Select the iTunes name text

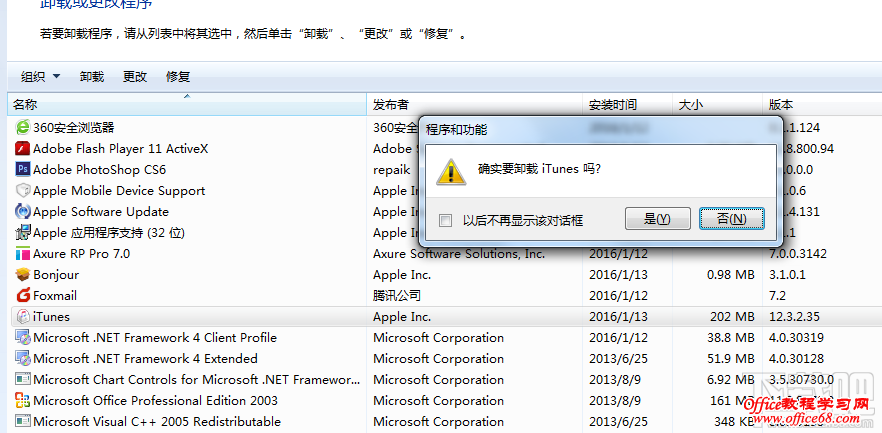pos(51,317)
